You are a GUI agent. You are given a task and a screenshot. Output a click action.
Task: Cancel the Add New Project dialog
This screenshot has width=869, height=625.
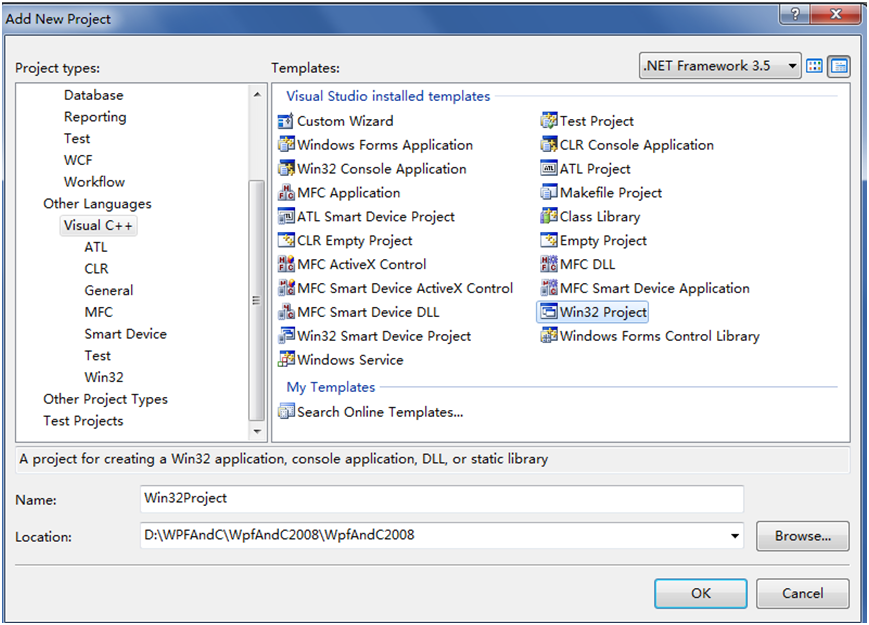pyautogui.click(x=802, y=593)
